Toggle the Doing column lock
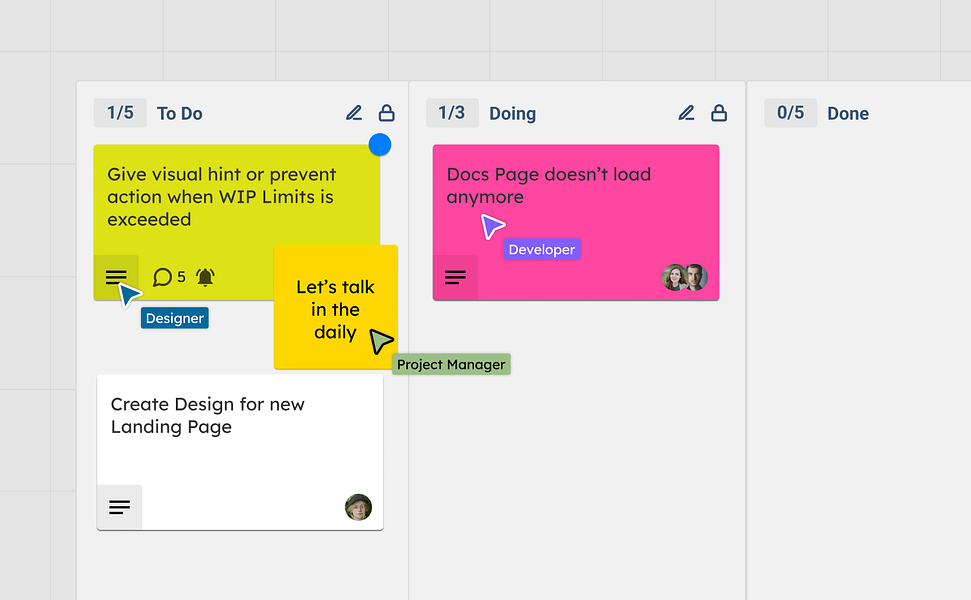Image resolution: width=971 pixels, height=600 pixels. tap(719, 113)
